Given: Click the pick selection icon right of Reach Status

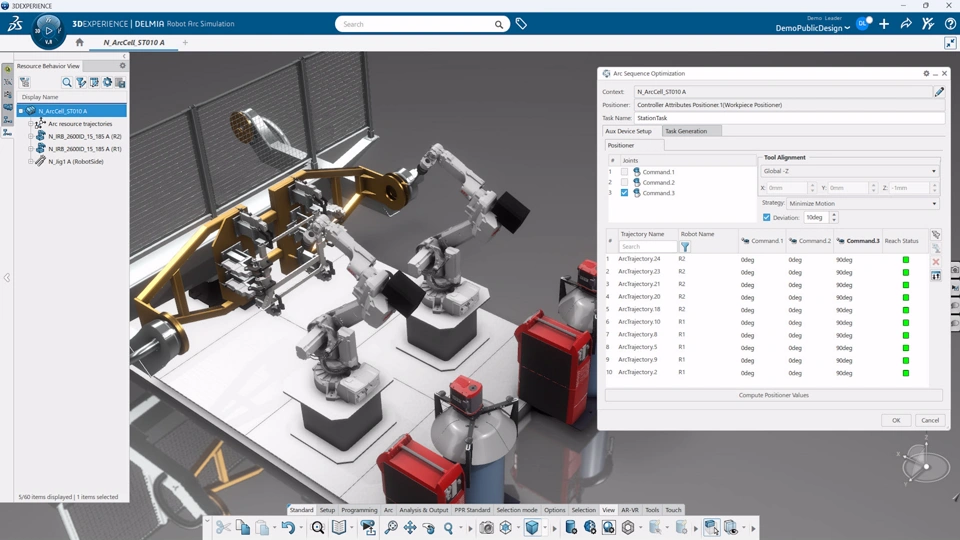Looking at the screenshot, I should (936, 235).
